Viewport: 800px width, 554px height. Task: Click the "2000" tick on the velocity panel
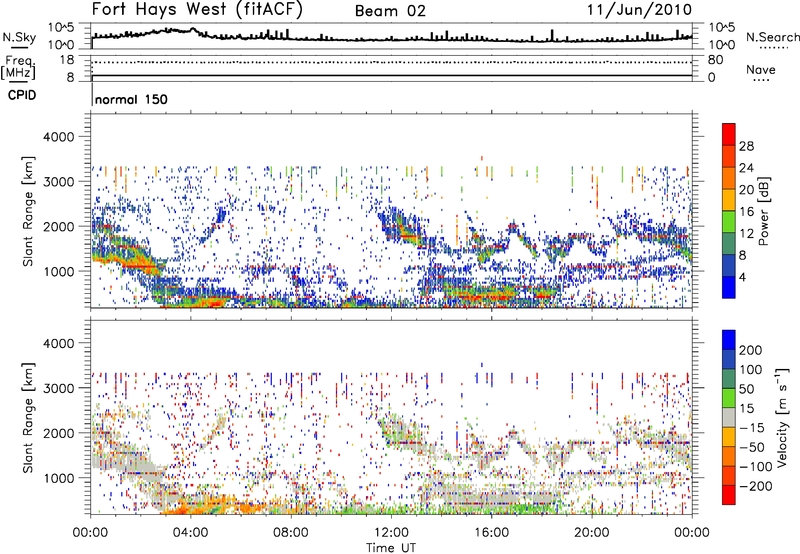pyautogui.click(x=59, y=433)
